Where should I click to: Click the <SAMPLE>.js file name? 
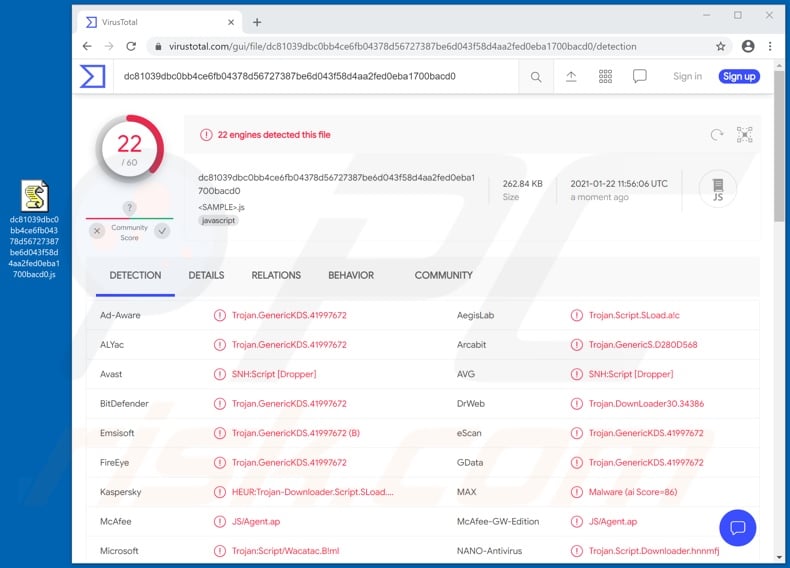(x=221, y=207)
